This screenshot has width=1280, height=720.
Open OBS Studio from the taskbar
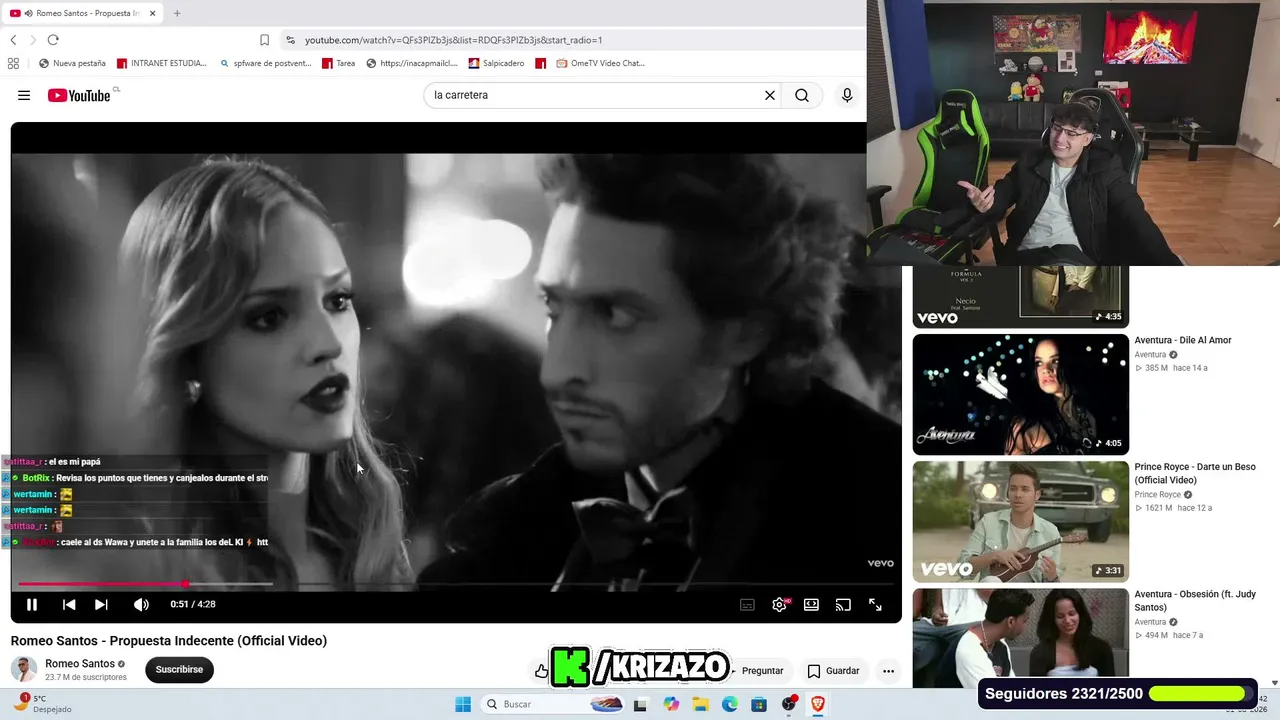[x=789, y=704]
